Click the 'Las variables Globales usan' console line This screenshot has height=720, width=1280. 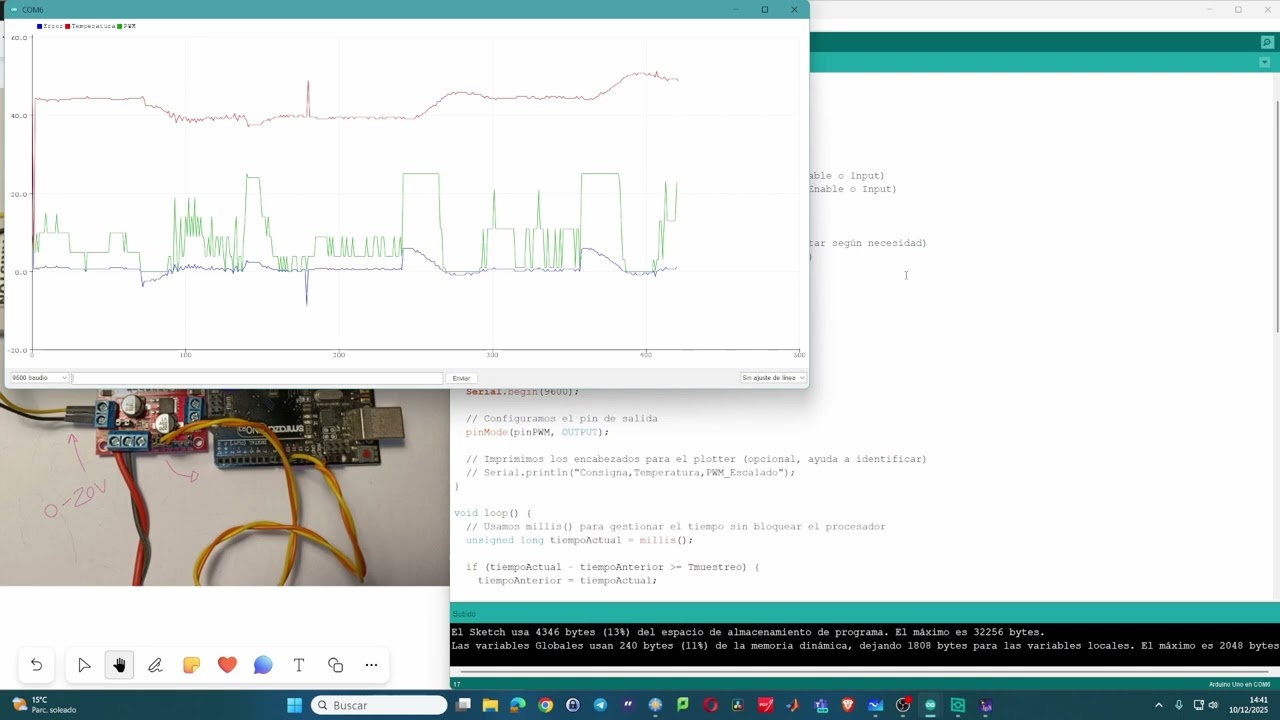point(865,645)
